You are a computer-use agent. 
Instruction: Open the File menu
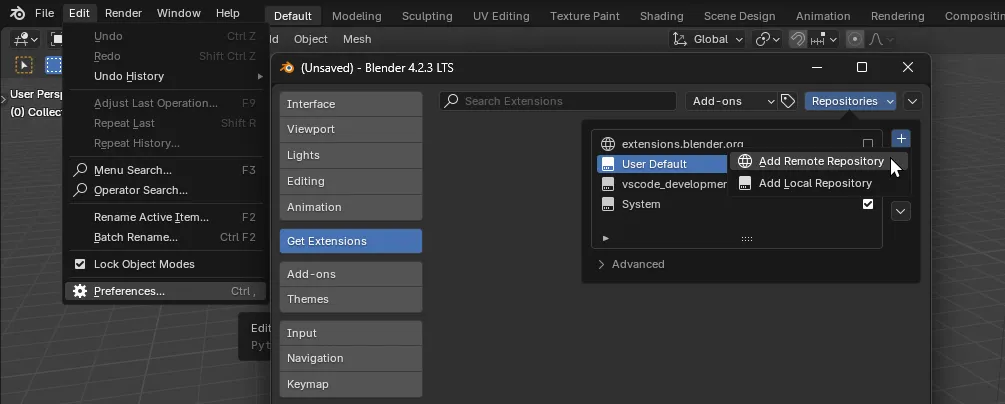tap(44, 13)
